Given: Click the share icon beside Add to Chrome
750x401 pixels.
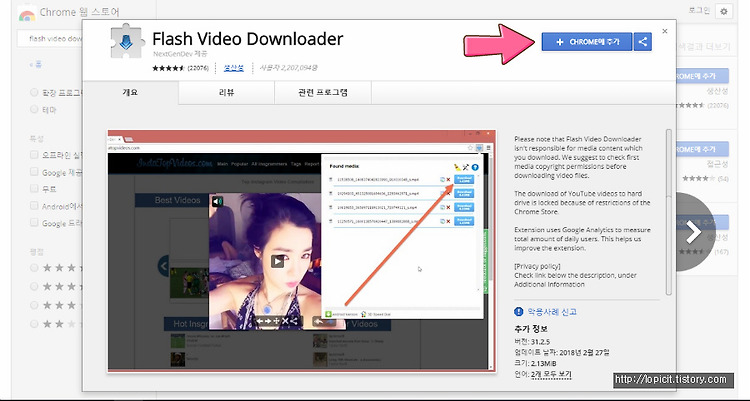Looking at the screenshot, I should (x=643, y=42).
